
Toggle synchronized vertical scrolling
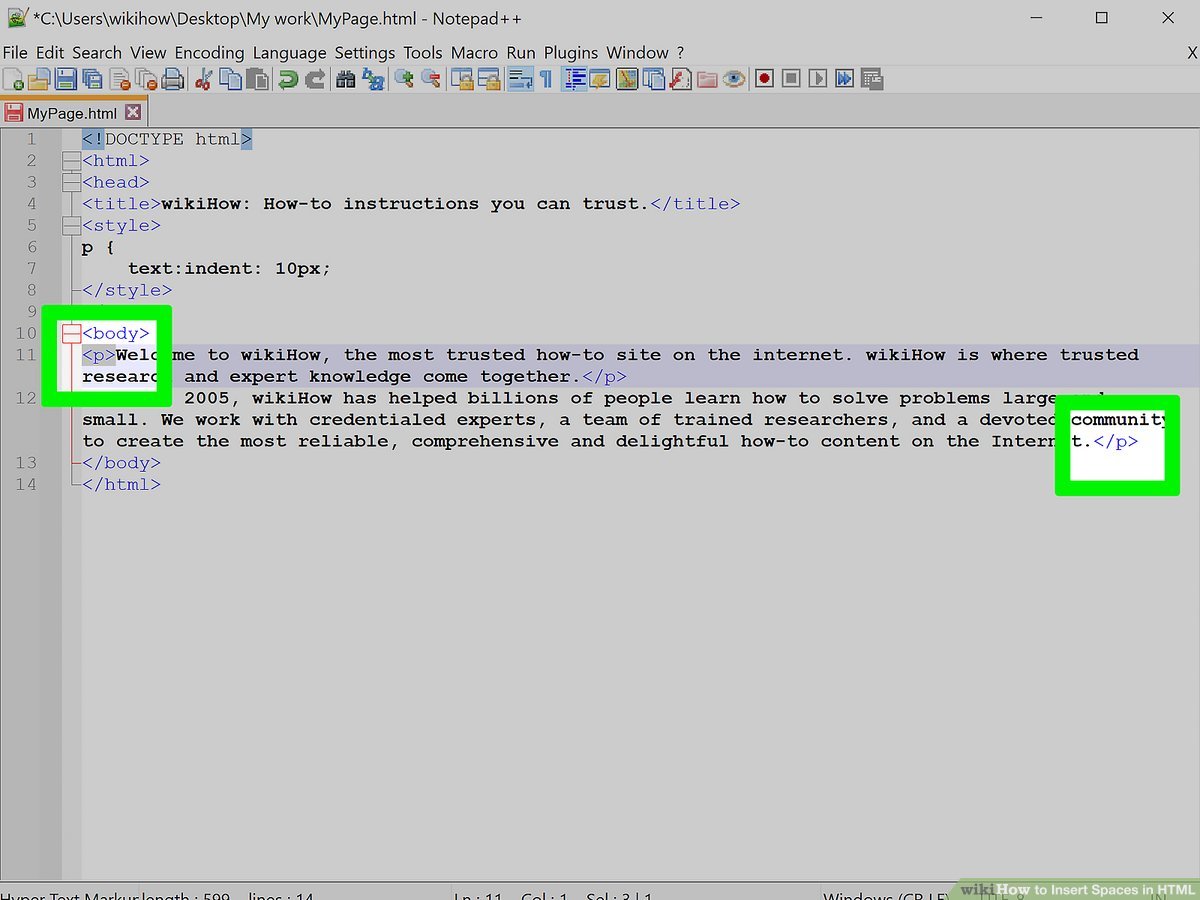(x=461, y=79)
